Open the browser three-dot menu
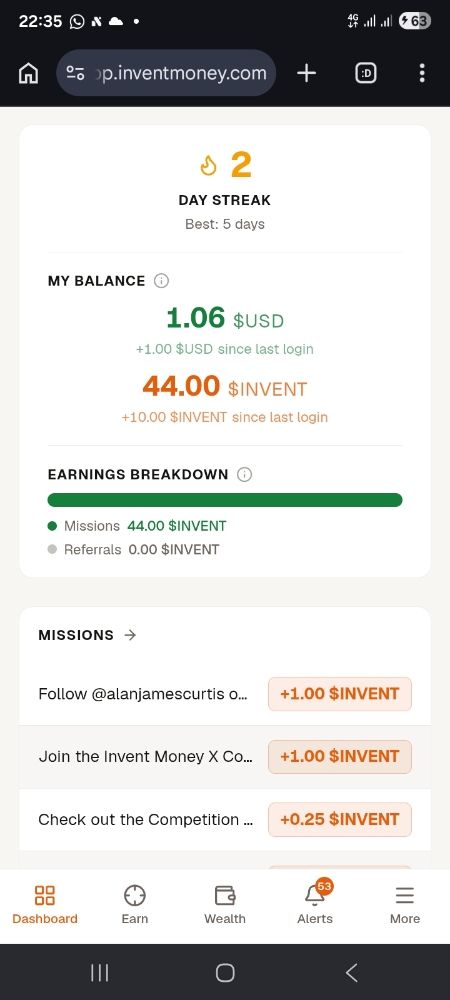 (x=422, y=73)
